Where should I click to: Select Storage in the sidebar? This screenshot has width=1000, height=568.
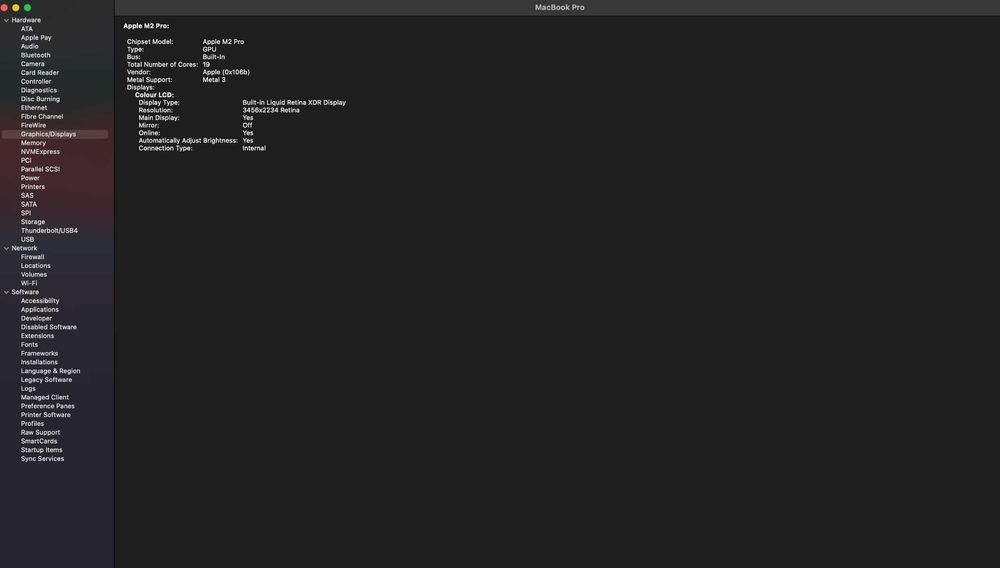pyautogui.click(x=33, y=222)
